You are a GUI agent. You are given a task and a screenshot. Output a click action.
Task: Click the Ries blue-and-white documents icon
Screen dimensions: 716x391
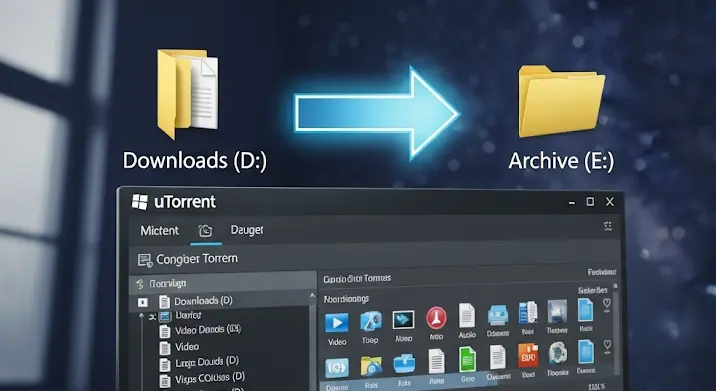pyautogui.click(x=528, y=313)
